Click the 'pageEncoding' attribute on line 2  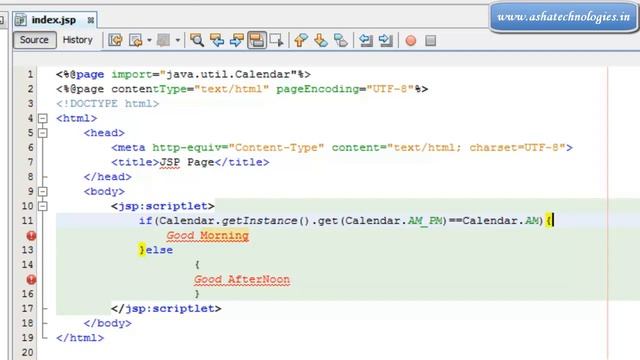(x=318, y=89)
